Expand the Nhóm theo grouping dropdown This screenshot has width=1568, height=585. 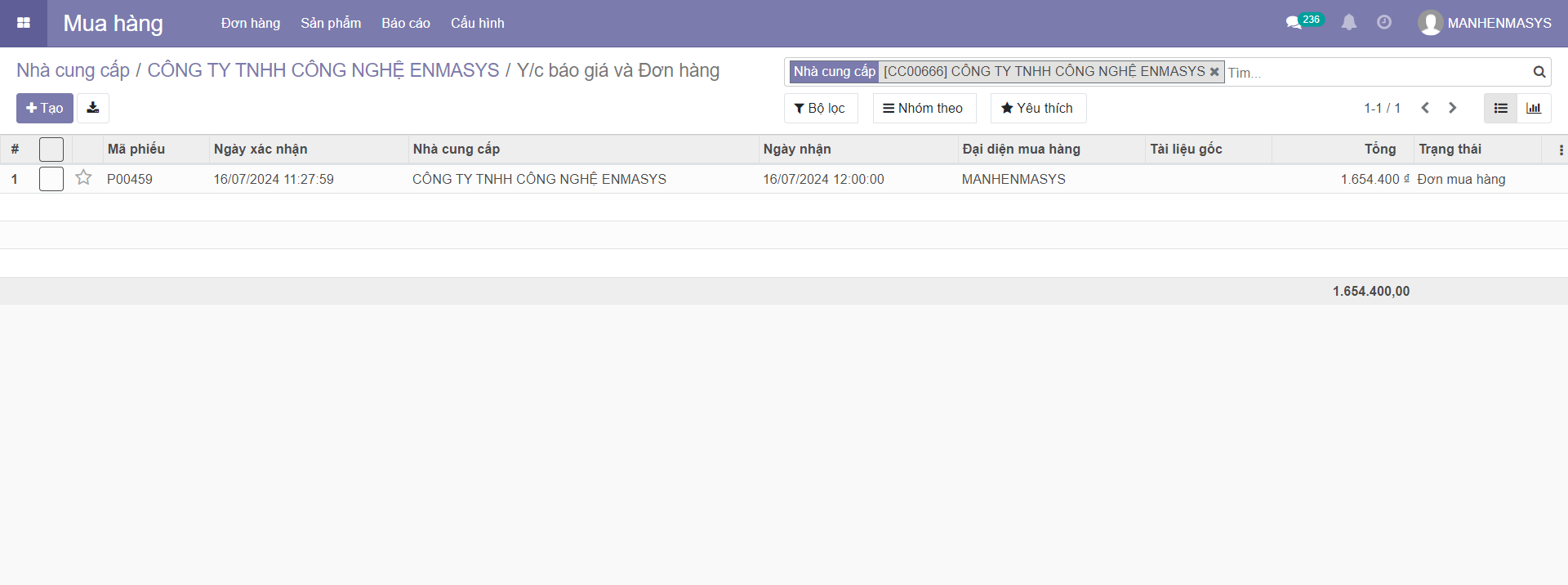tap(924, 108)
